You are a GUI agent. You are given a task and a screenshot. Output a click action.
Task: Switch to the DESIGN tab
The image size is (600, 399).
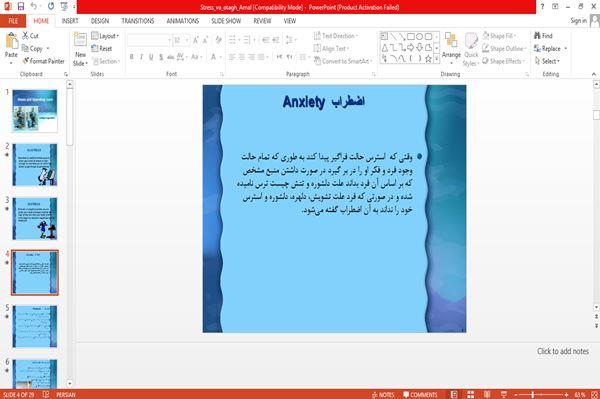pos(100,21)
